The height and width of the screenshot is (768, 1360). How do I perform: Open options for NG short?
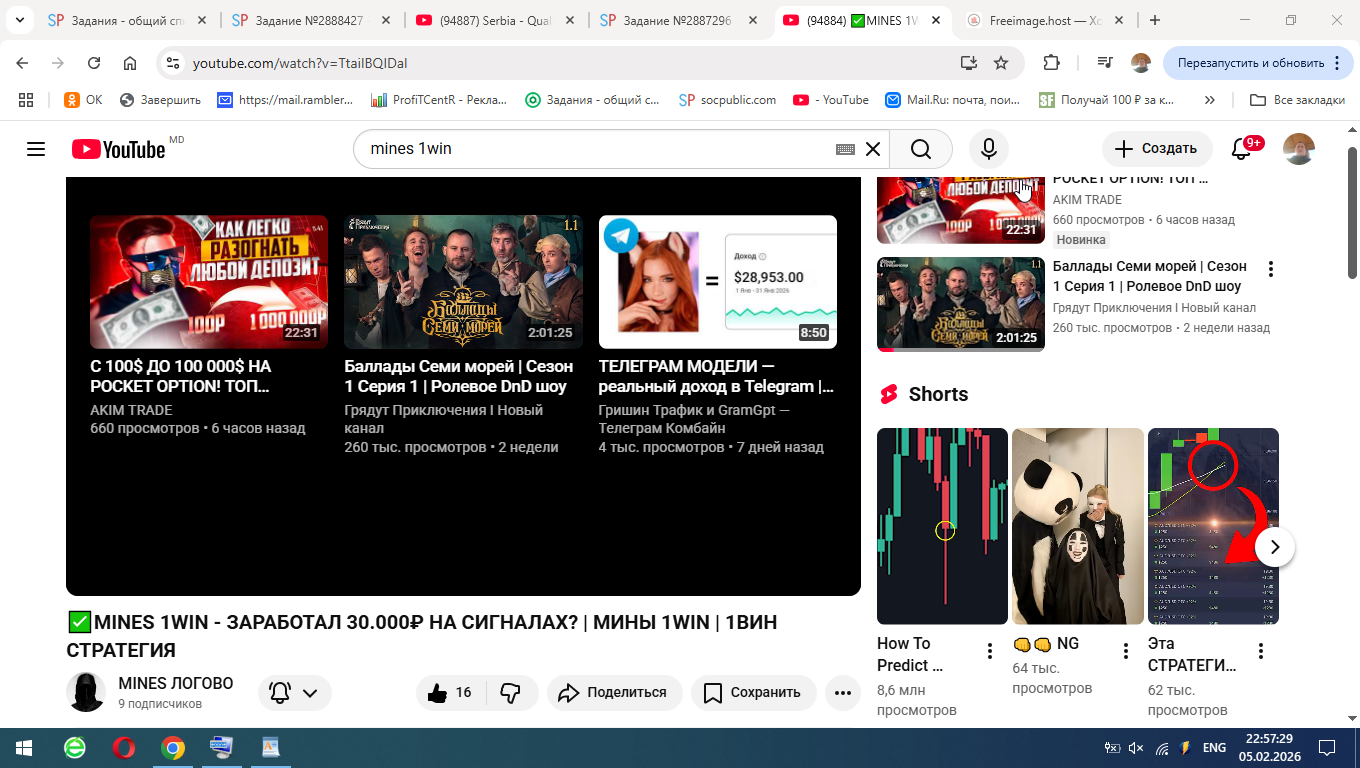(x=1126, y=651)
